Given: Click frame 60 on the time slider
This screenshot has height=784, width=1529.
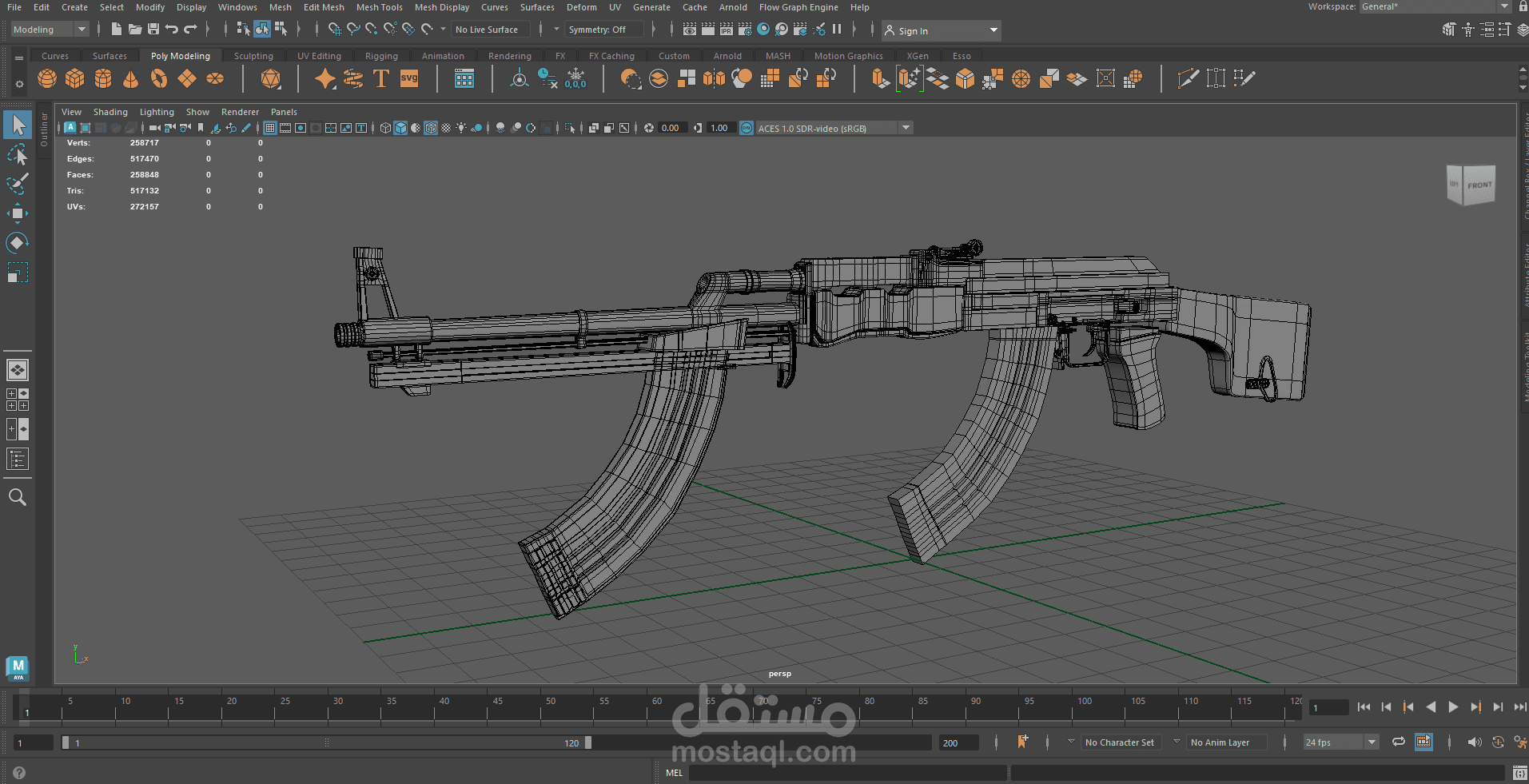Looking at the screenshot, I should 657,707.
